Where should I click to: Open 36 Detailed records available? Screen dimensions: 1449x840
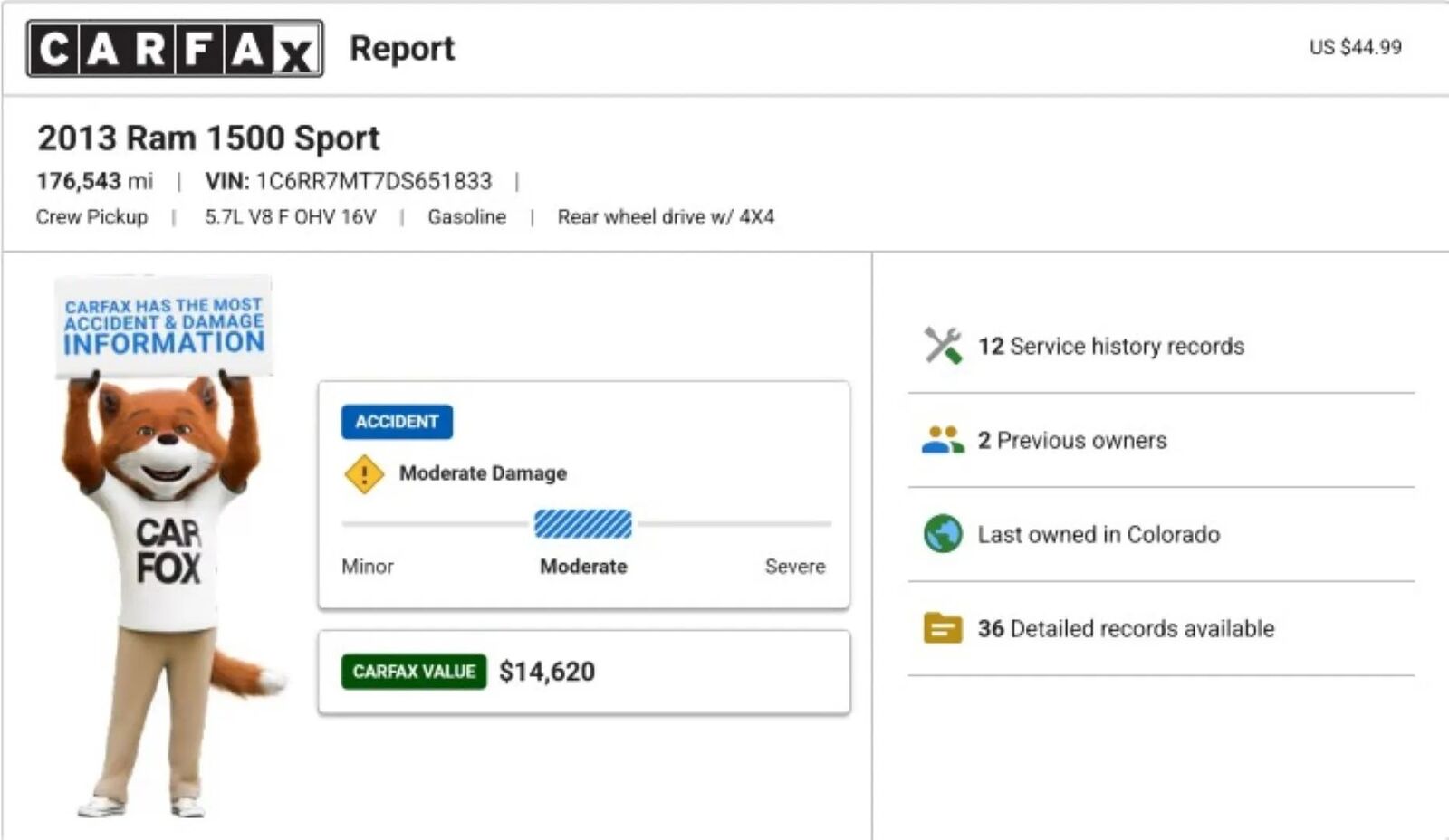[1126, 629]
